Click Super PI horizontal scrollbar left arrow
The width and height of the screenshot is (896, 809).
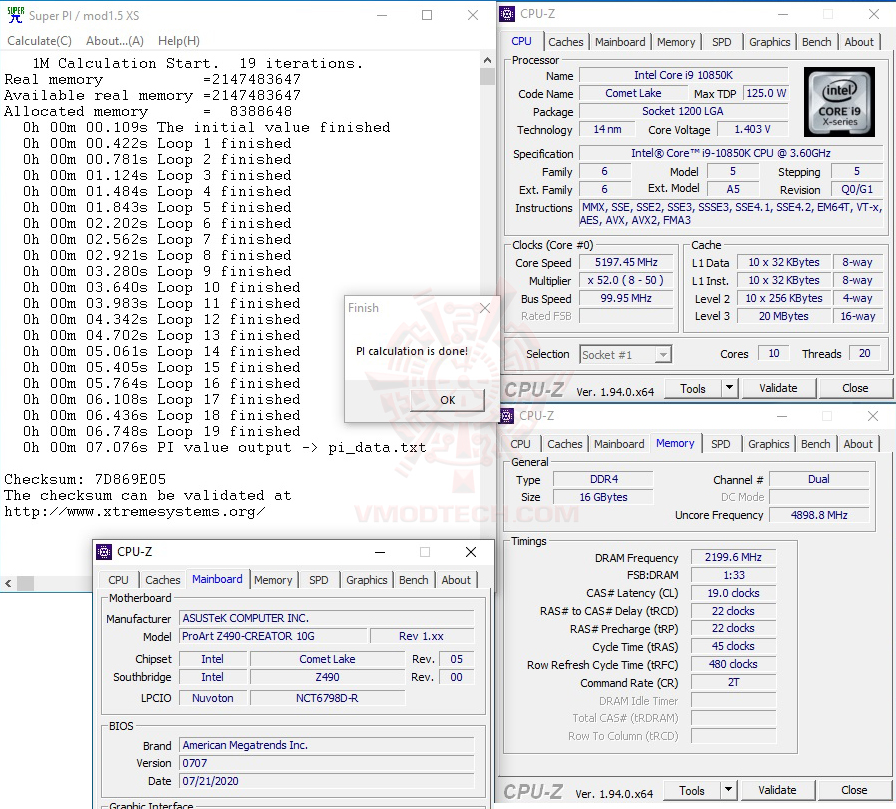coord(8,583)
